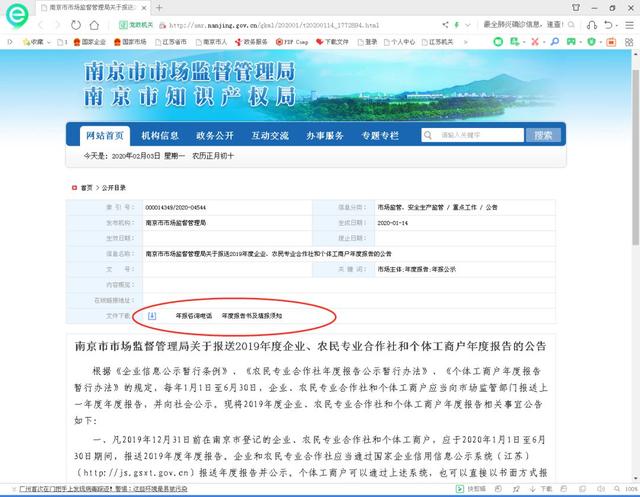Open the headphone icon in toolbar

[x=591, y=25]
